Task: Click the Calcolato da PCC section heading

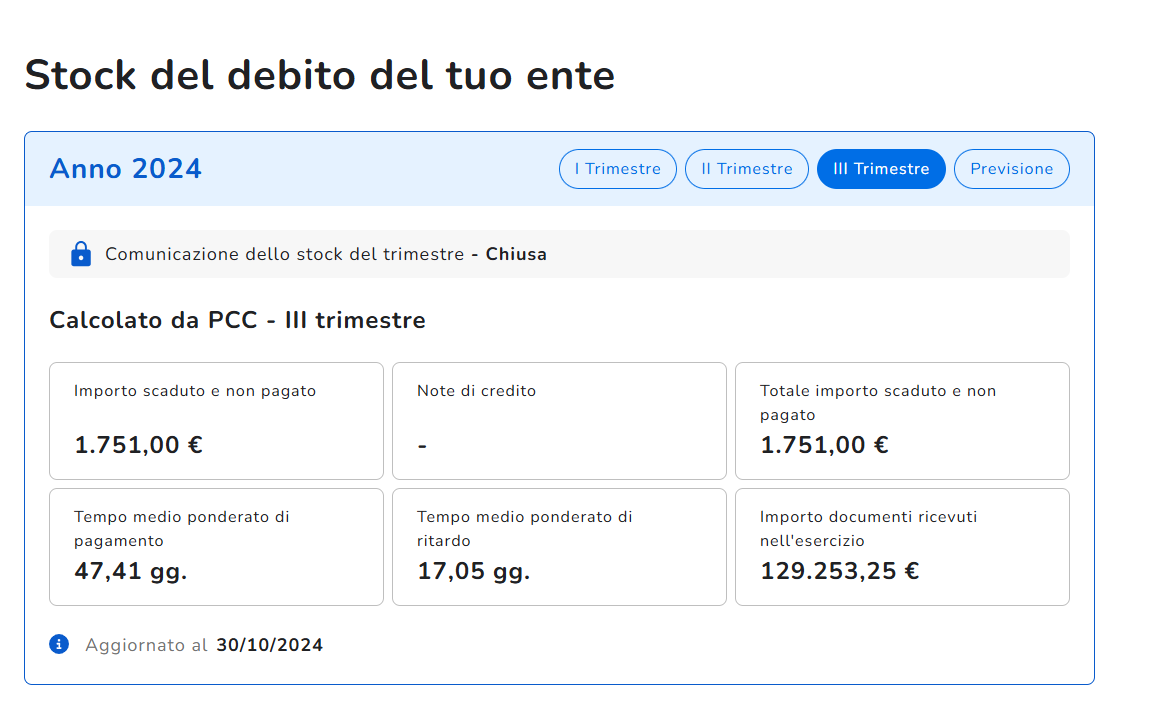Action: click(237, 321)
